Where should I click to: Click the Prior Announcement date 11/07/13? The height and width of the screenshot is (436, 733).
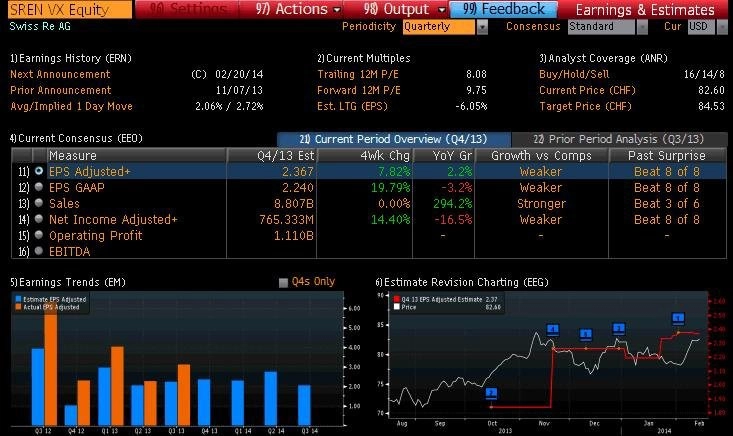coord(239,90)
